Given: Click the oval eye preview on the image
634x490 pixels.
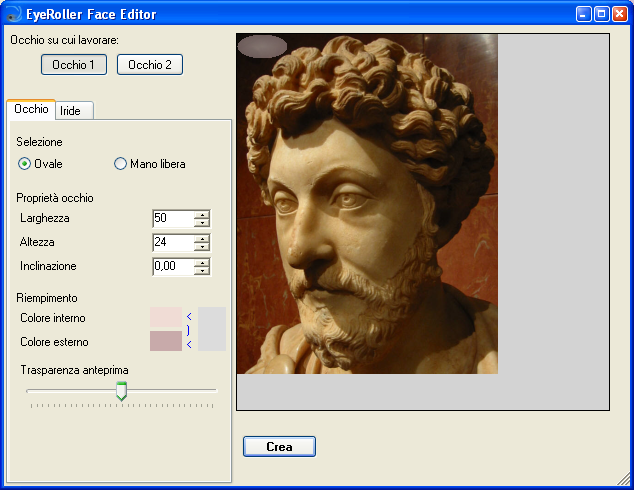Looking at the screenshot, I should [x=262, y=46].
